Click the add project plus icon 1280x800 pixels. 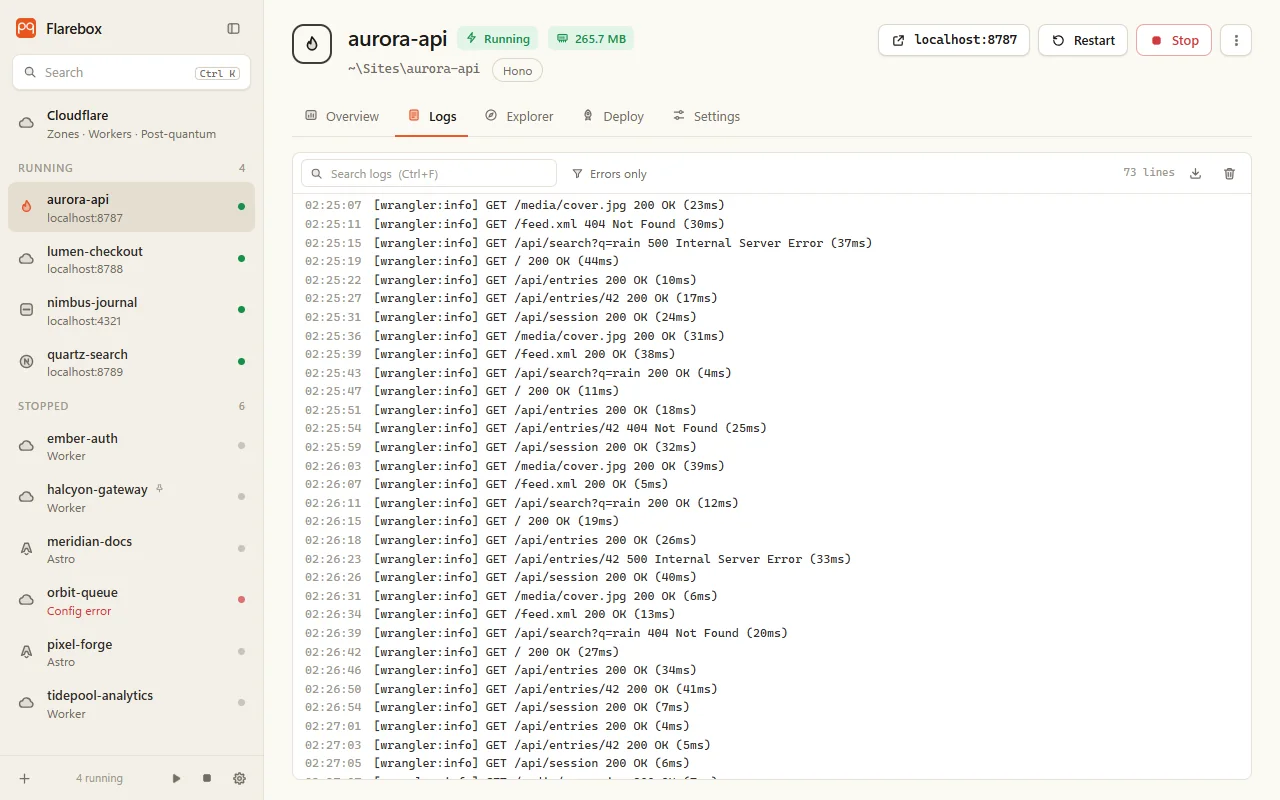tap(25, 778)
